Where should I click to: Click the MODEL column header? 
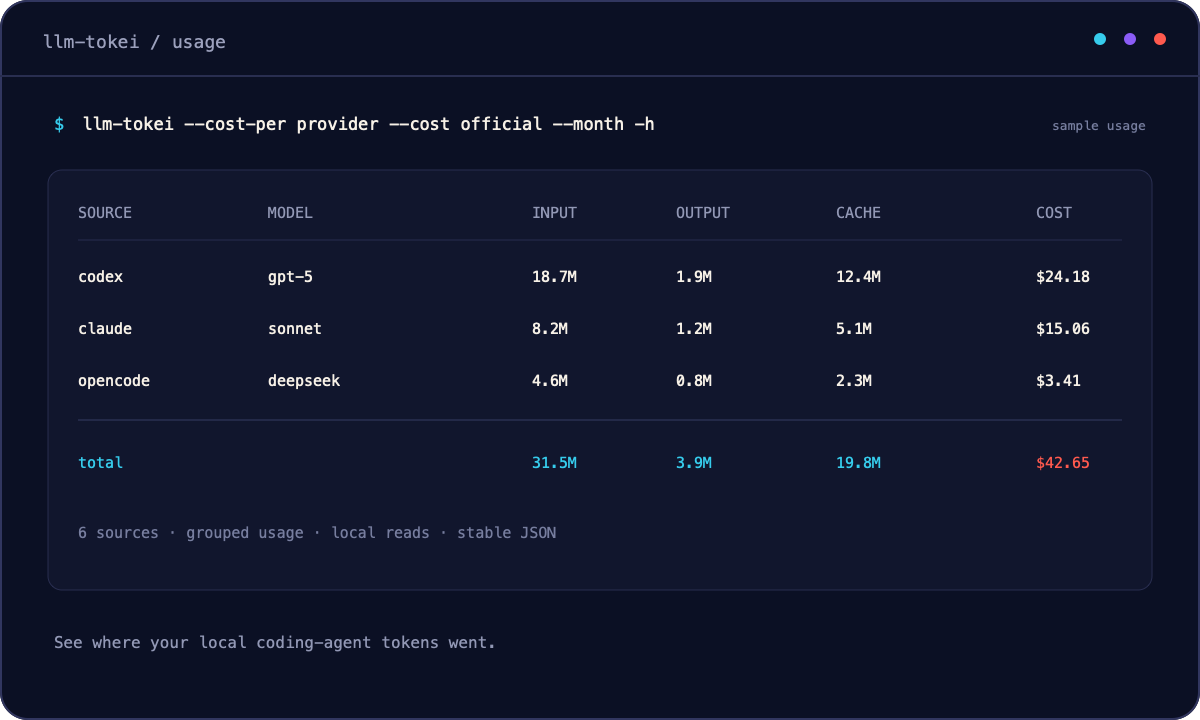(290, 213)
